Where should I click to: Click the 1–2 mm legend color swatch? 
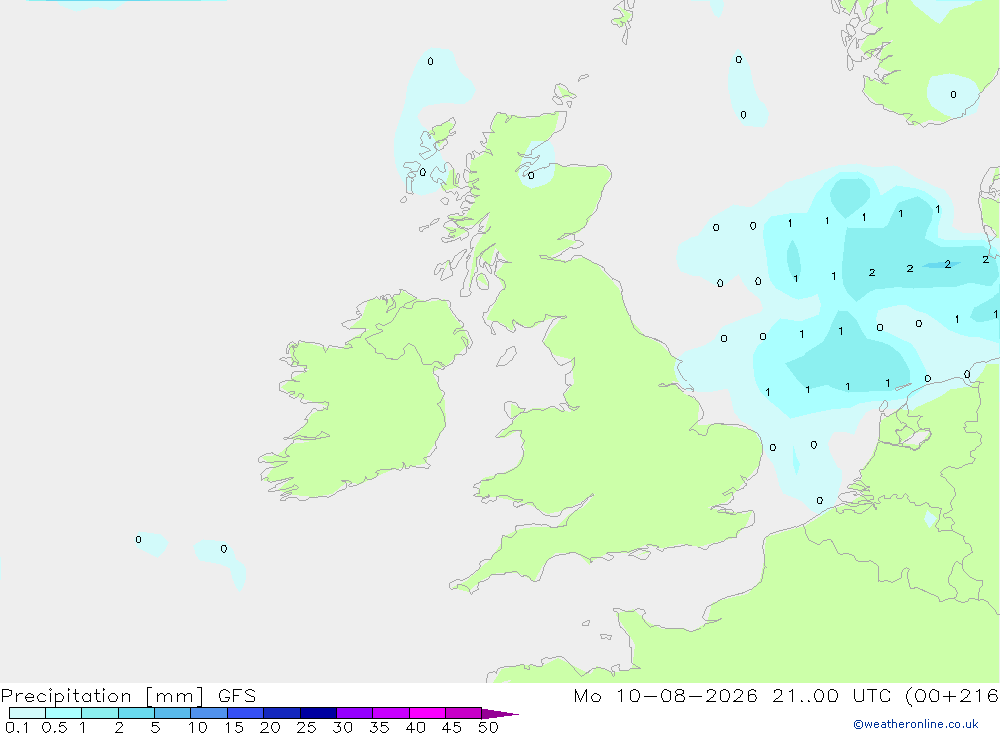click(100, 713)
